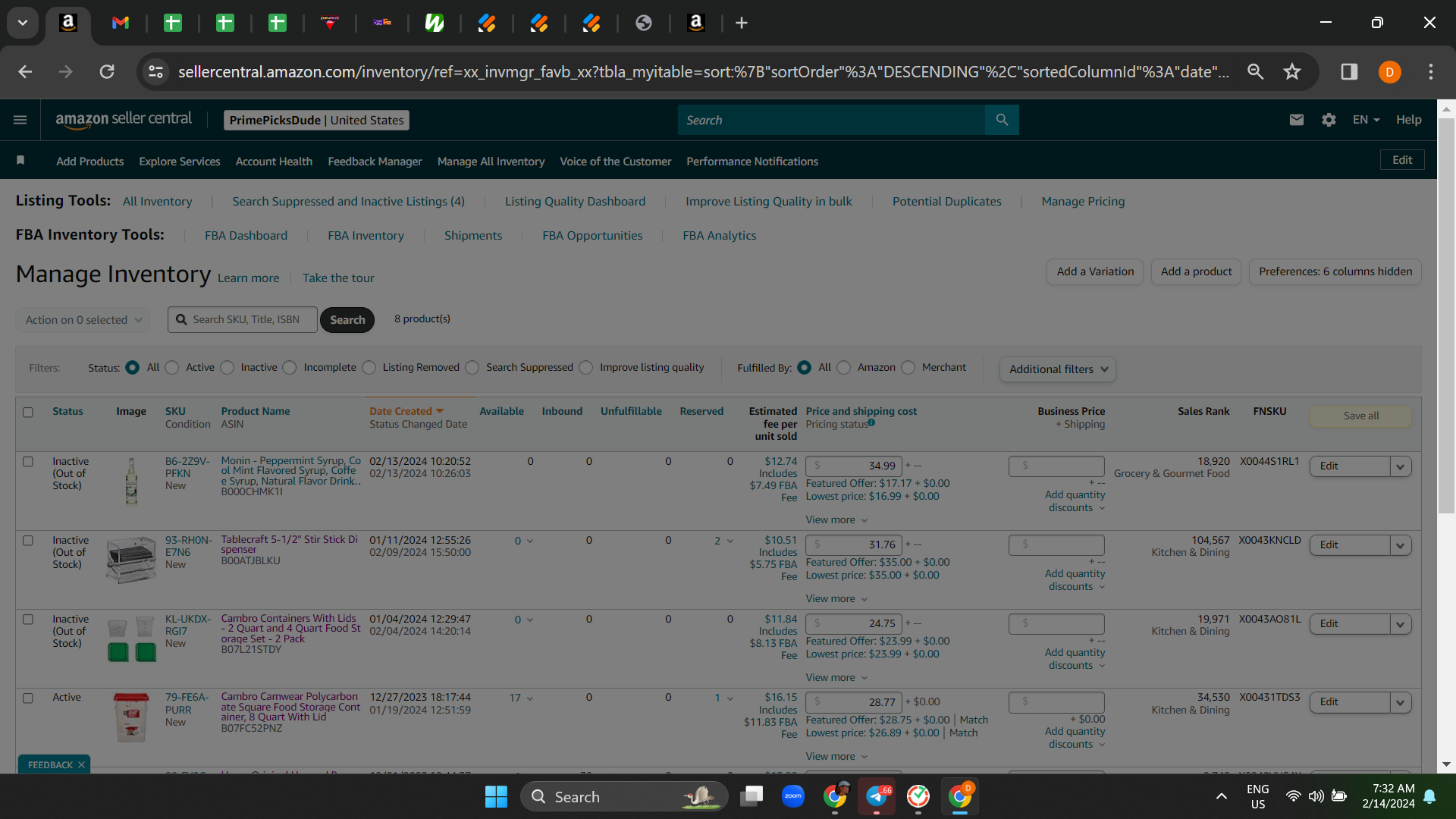The image size is (1456, 819).
Task: View site information icon in address bar
Action: 155,71
